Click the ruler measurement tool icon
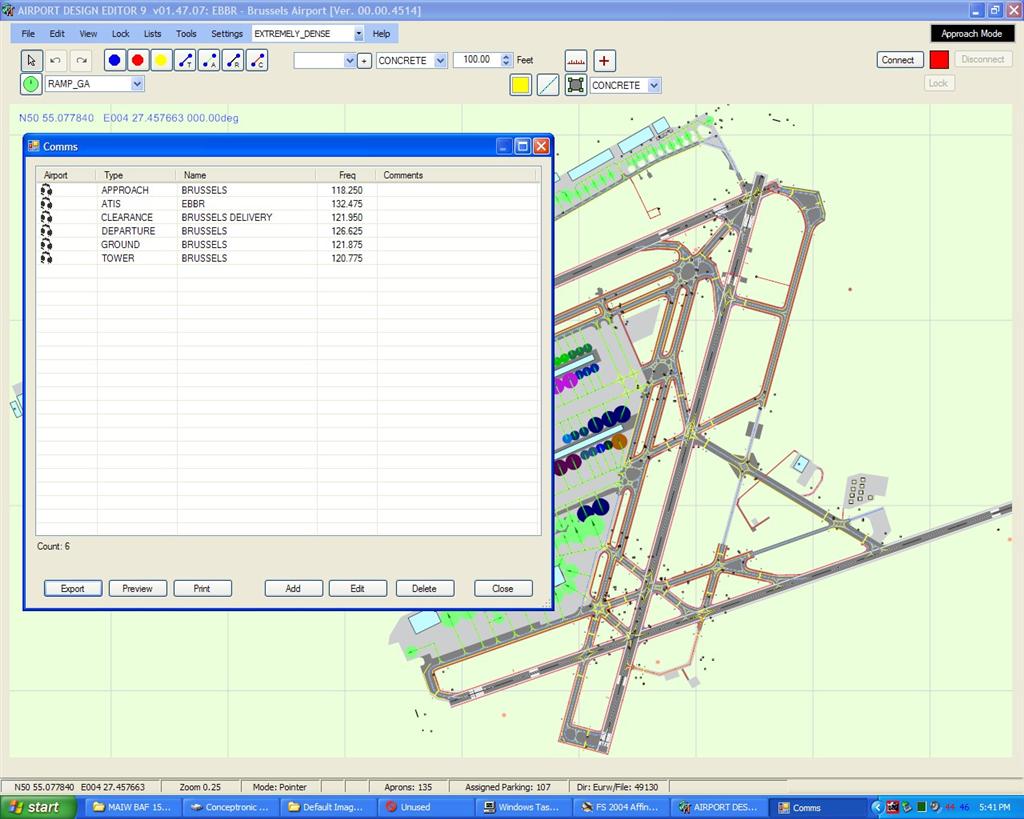 [575, 60]
